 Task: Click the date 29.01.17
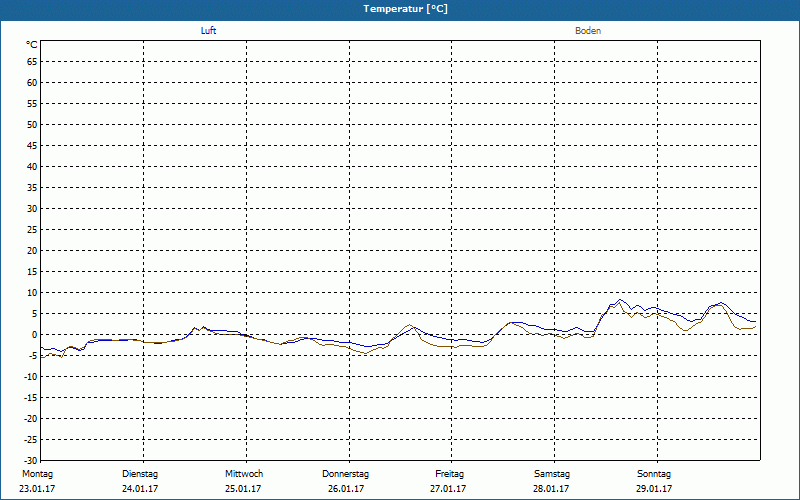click(x=654, y=489)
